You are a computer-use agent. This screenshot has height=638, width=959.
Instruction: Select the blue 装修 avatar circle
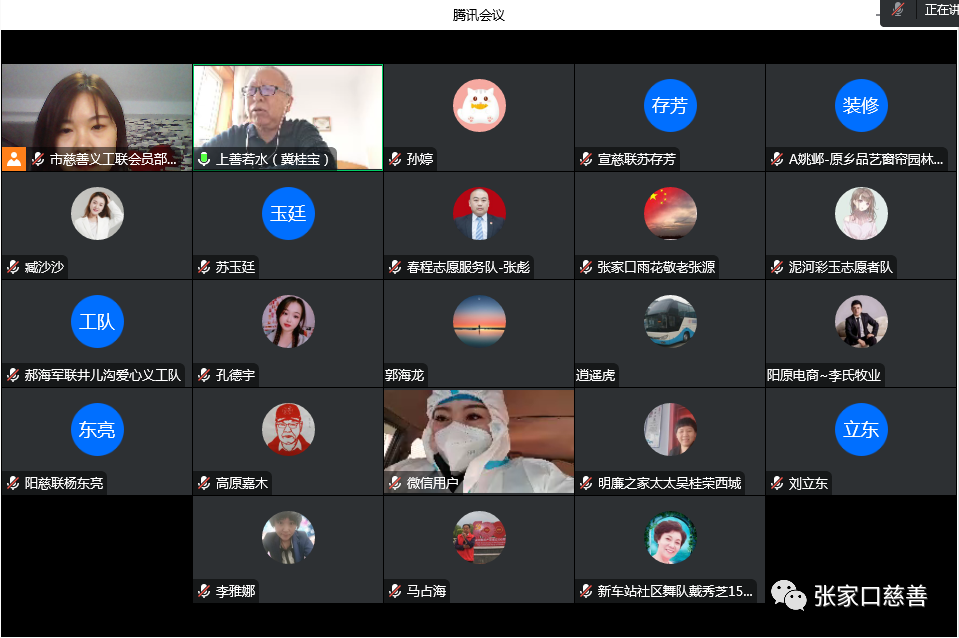[861, 106]
